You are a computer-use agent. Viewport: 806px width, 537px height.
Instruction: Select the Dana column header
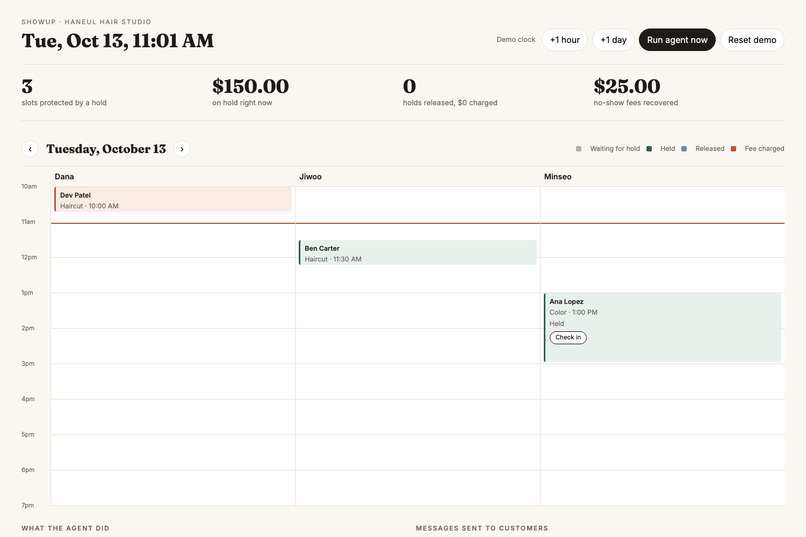[64, 177]
